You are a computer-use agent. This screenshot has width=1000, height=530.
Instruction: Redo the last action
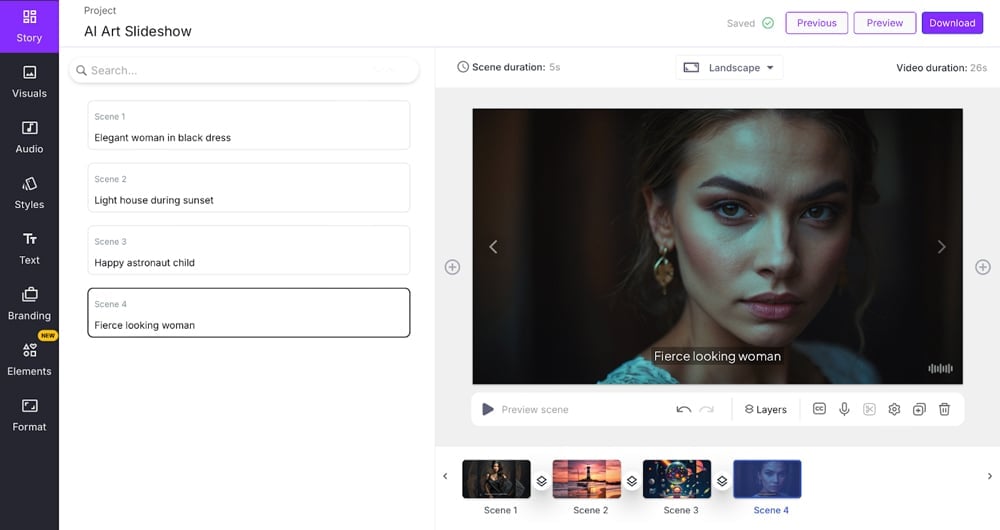(707, 409)
